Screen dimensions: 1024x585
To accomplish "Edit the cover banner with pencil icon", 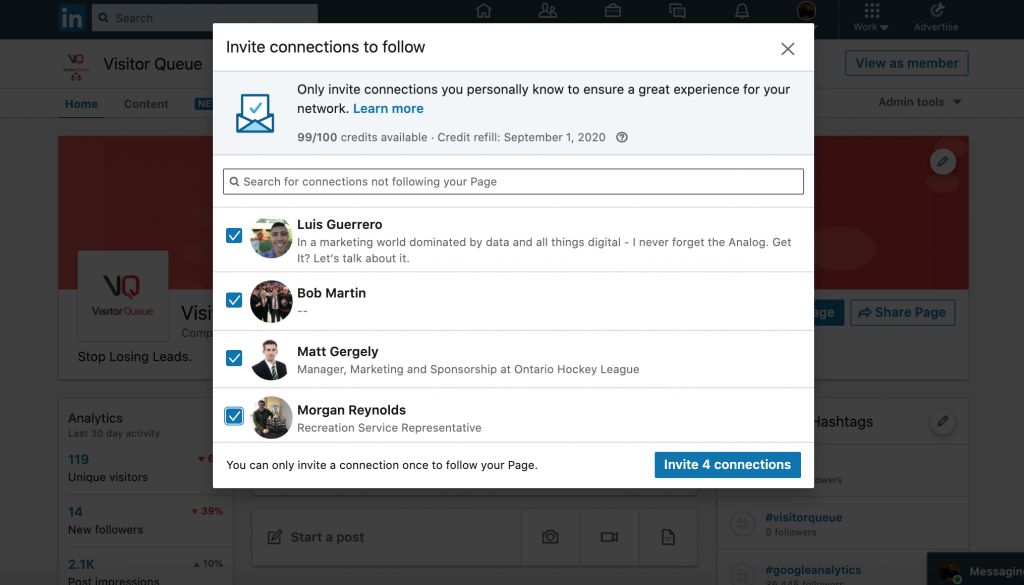I will (942, 161).
